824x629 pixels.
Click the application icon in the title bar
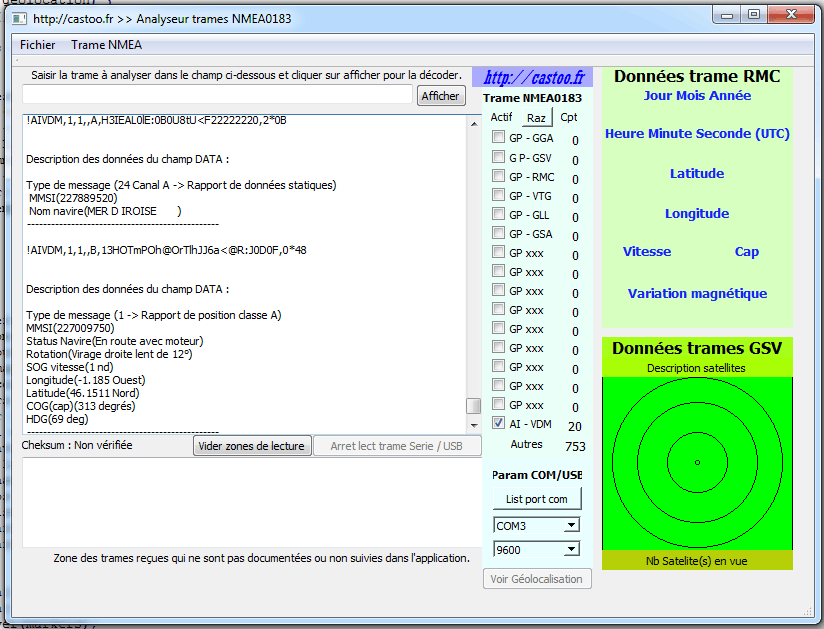[x=19, y=19]
